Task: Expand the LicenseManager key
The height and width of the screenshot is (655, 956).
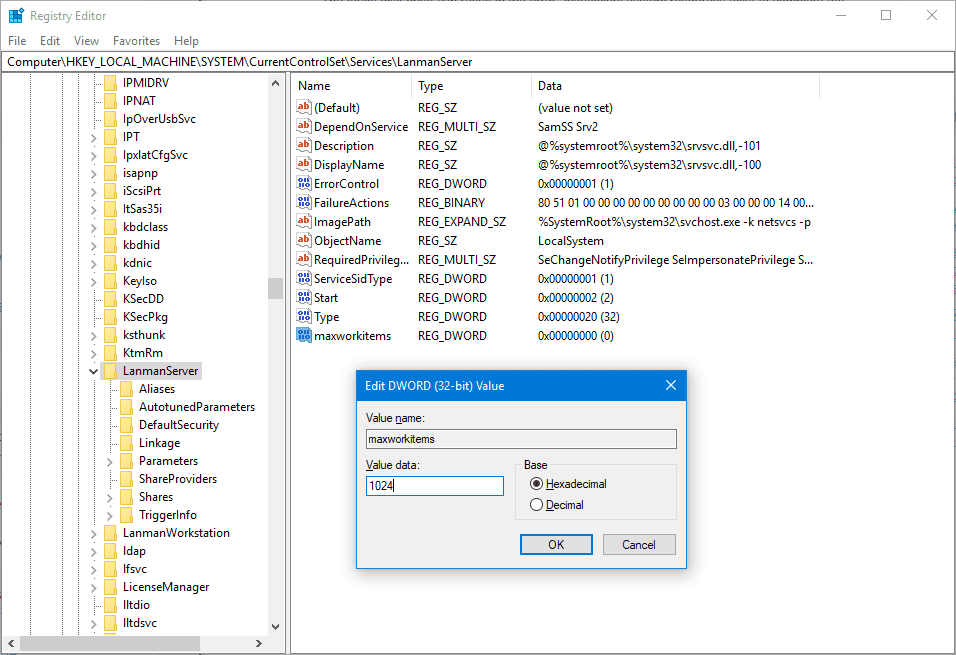Action: click(x=93, y=587)
